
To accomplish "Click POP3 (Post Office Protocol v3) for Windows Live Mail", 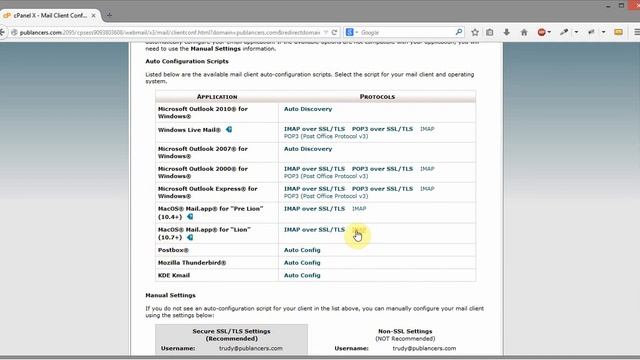I will coord(326,136).
